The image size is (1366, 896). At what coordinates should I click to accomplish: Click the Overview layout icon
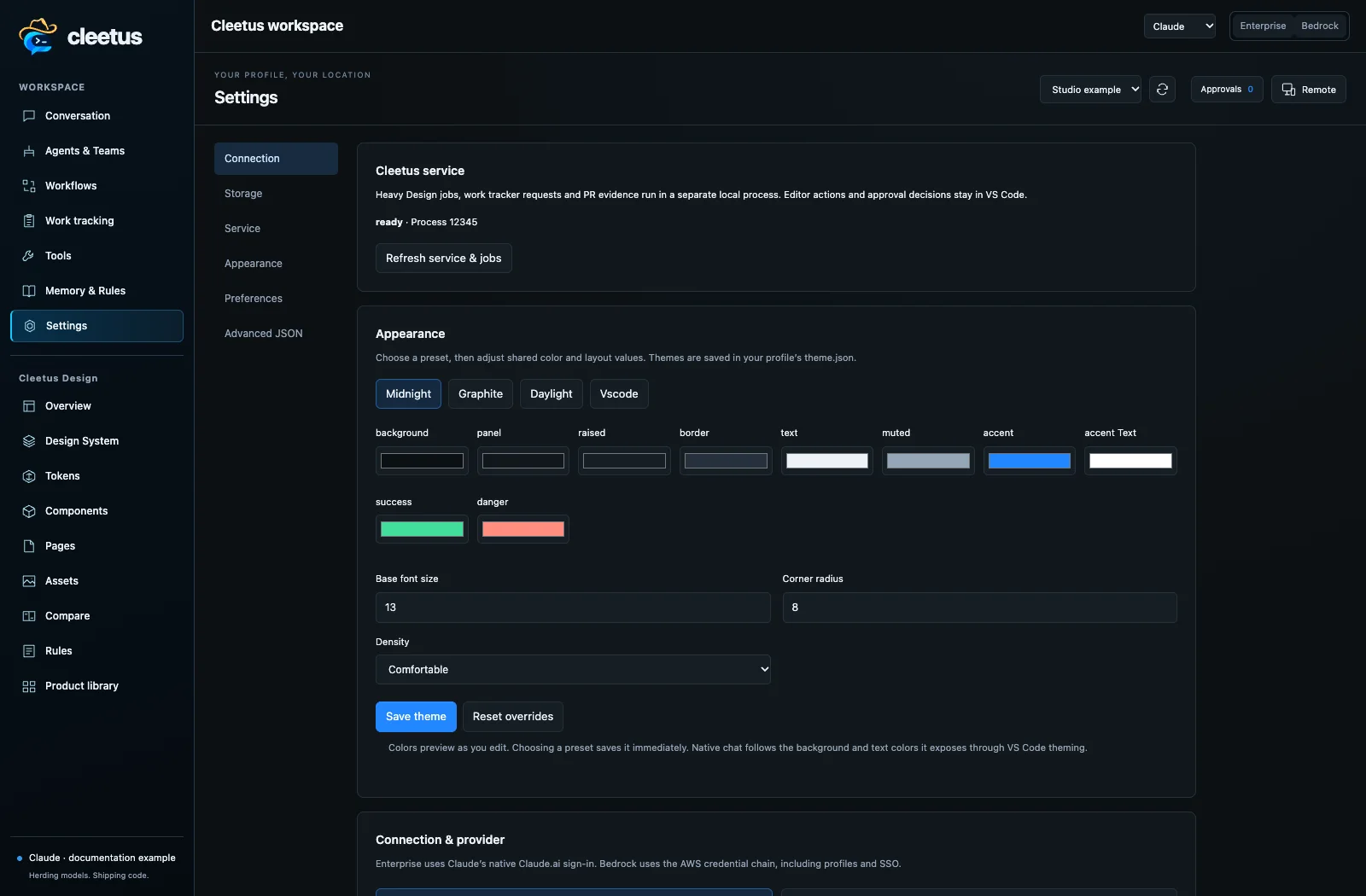29,406
